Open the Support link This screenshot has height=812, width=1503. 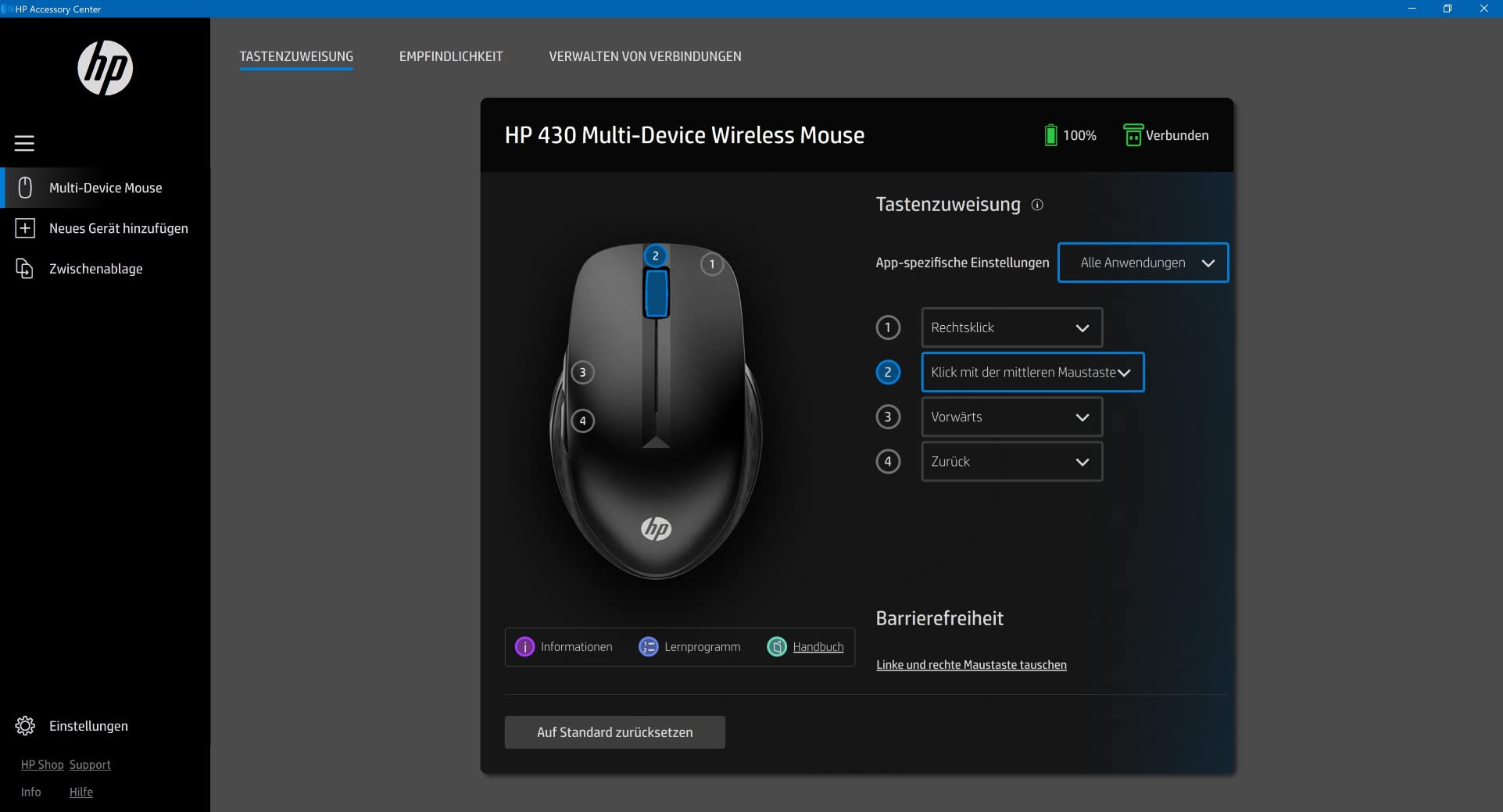click(90, 765)
